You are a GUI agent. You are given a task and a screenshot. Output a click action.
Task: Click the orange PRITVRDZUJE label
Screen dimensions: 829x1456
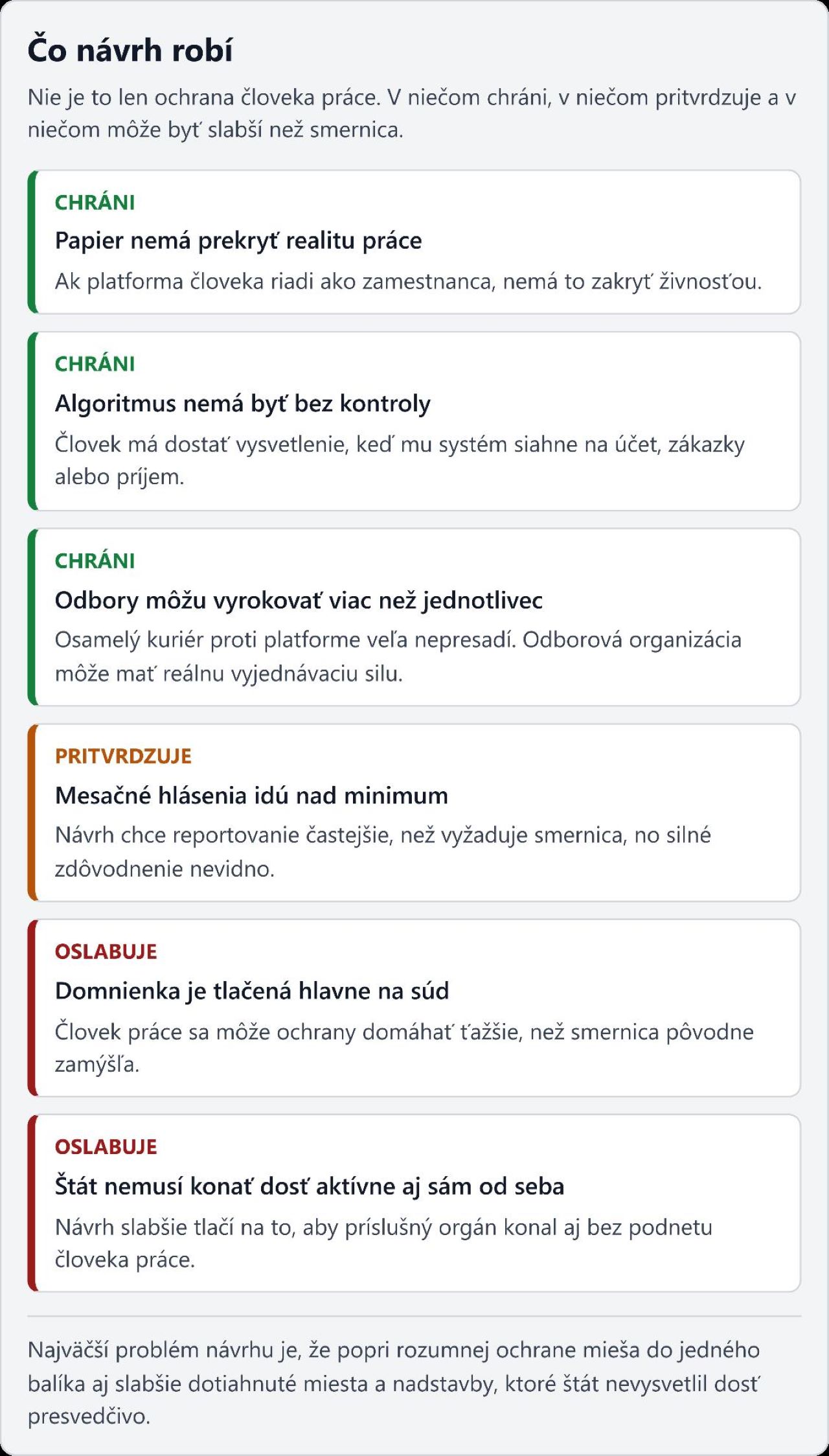[123, 756]
